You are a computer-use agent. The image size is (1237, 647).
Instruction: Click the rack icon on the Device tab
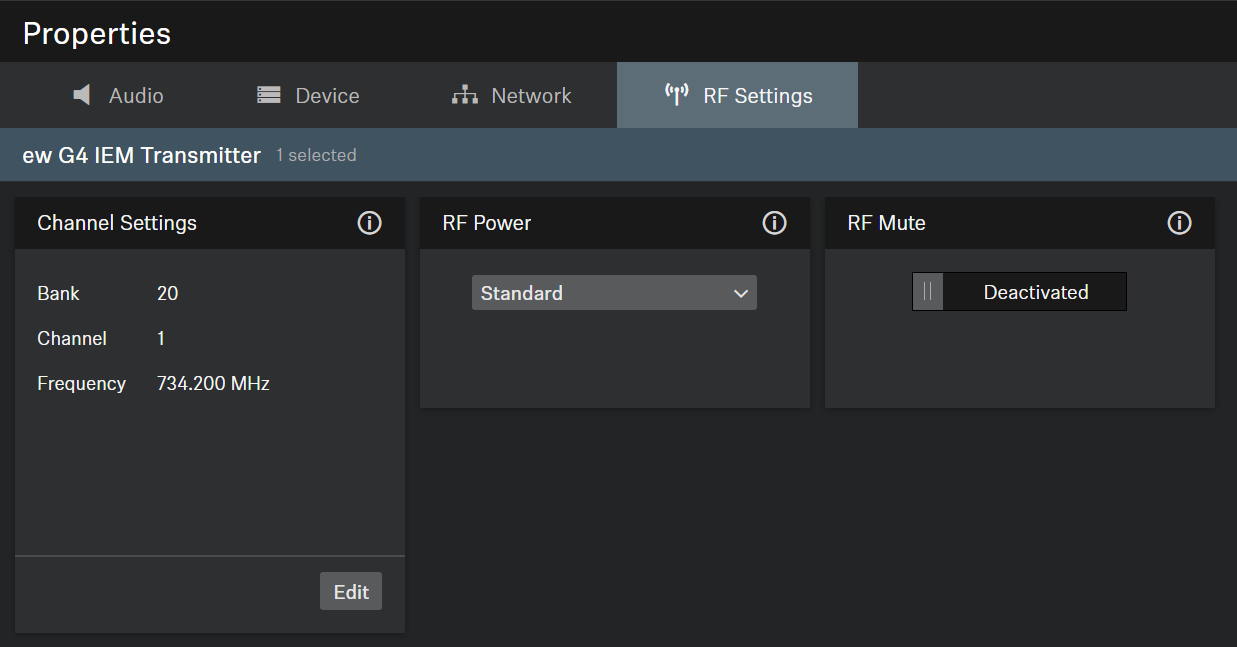[x=268, y=95]
